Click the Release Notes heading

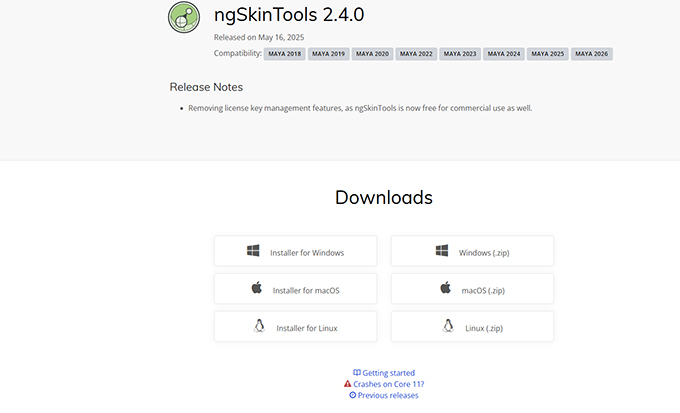click(206, 87)
